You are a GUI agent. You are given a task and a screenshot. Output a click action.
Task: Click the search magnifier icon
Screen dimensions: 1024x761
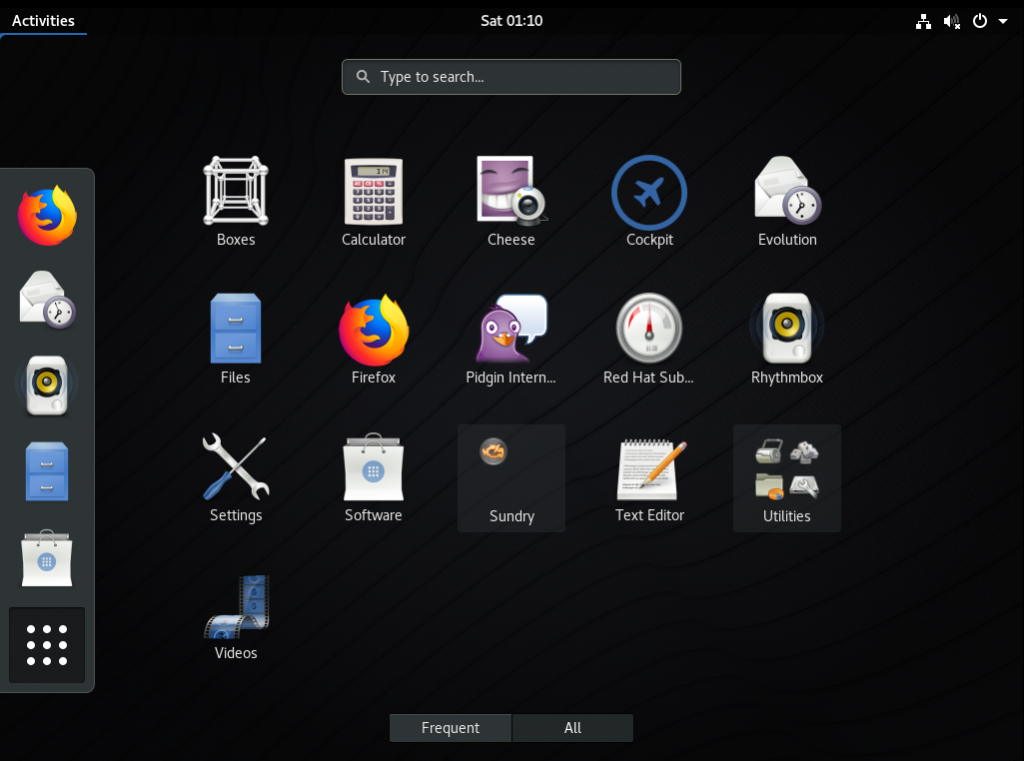363,76
